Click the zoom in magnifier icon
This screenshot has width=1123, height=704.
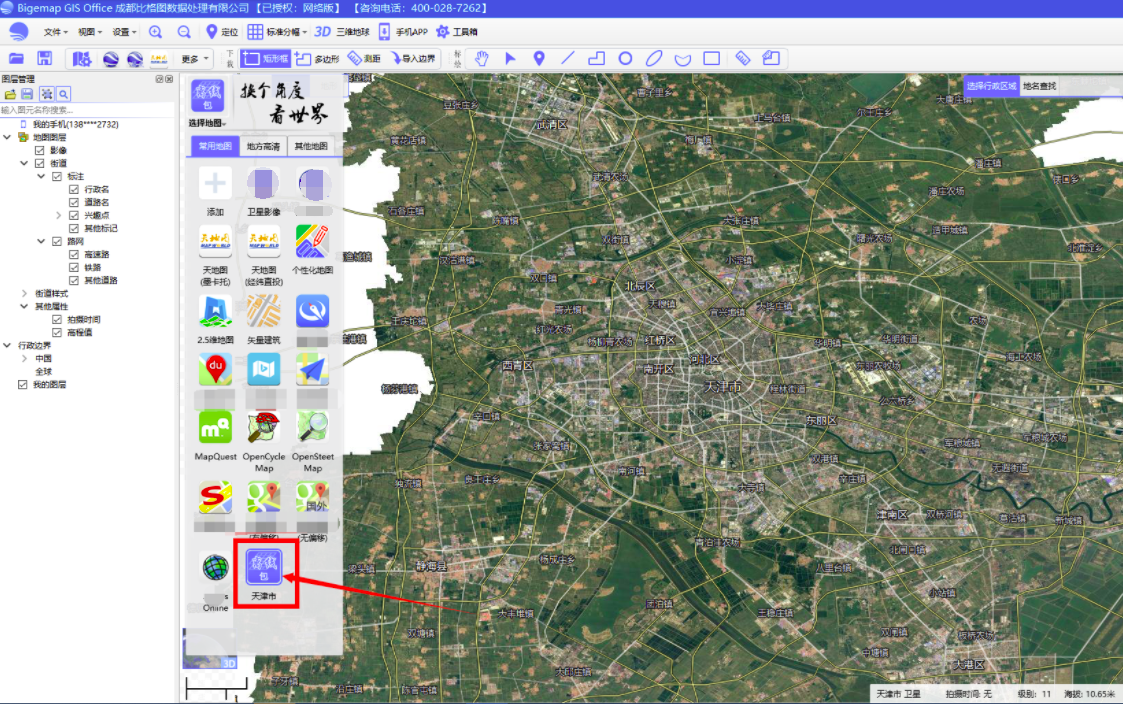pos(155,32)
